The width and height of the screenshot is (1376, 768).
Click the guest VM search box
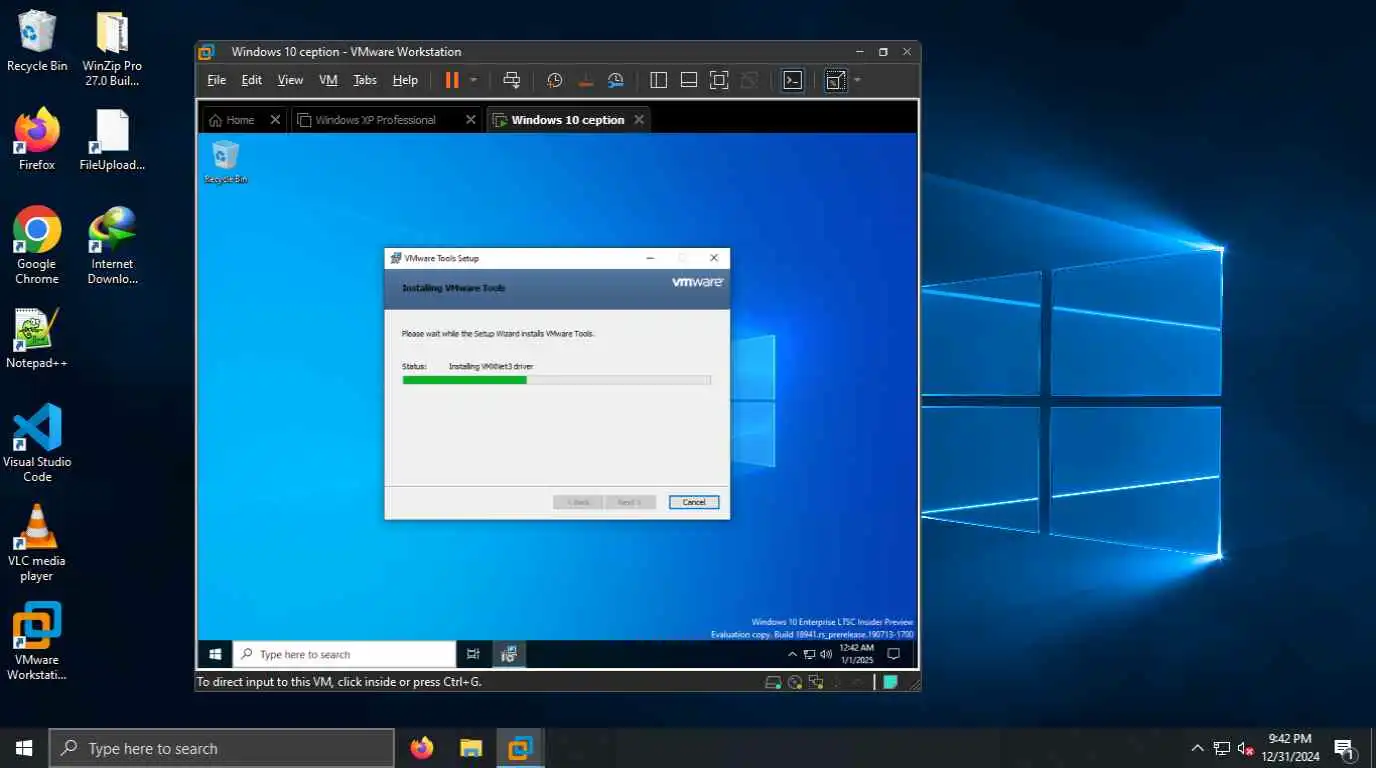(344, 654)
